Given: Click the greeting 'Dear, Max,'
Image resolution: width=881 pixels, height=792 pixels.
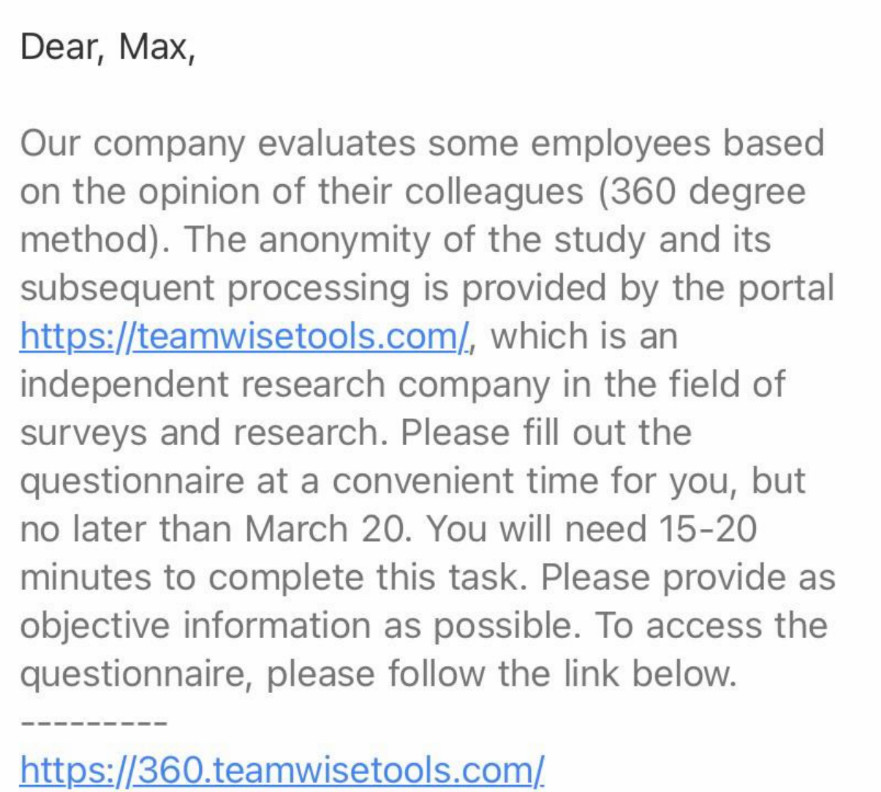Looking at the screenshot, I should pos(108,47).
